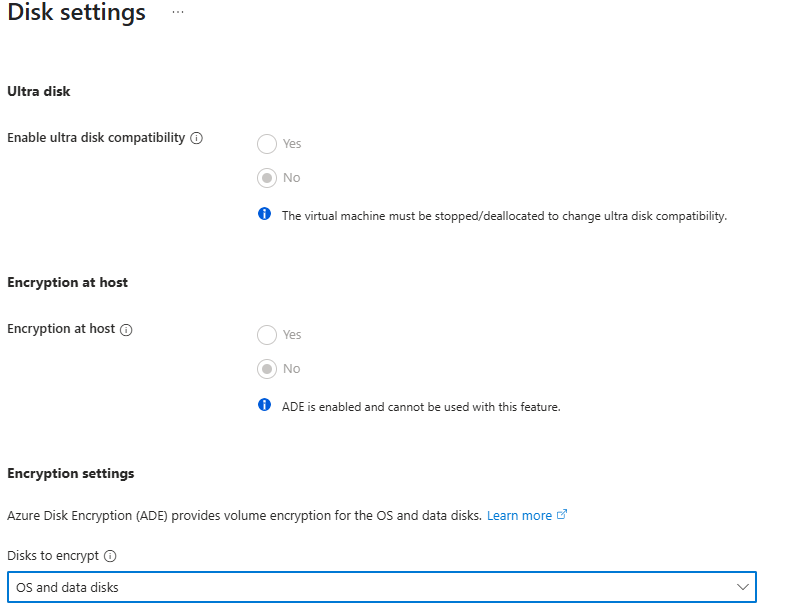Click external link icon after Learn more
The width and height of the screenshot is (790, 615).
pyautogui.click(x=562, y=515)
